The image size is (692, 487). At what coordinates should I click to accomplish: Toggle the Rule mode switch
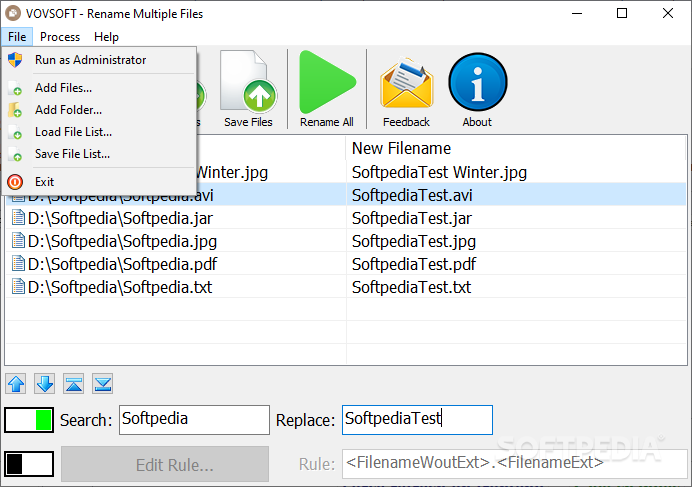(x=29, y=464)
